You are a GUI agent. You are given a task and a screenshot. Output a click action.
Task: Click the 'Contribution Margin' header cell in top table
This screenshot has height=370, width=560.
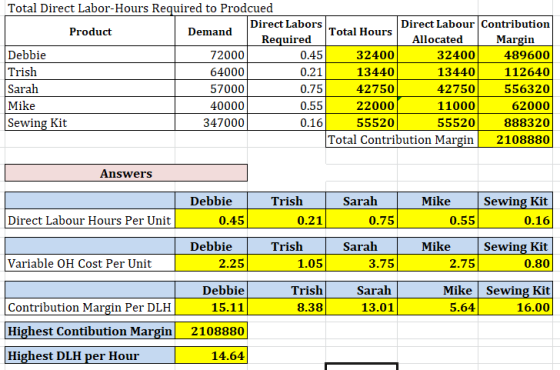pyautogui.click(x=515, y=31)
